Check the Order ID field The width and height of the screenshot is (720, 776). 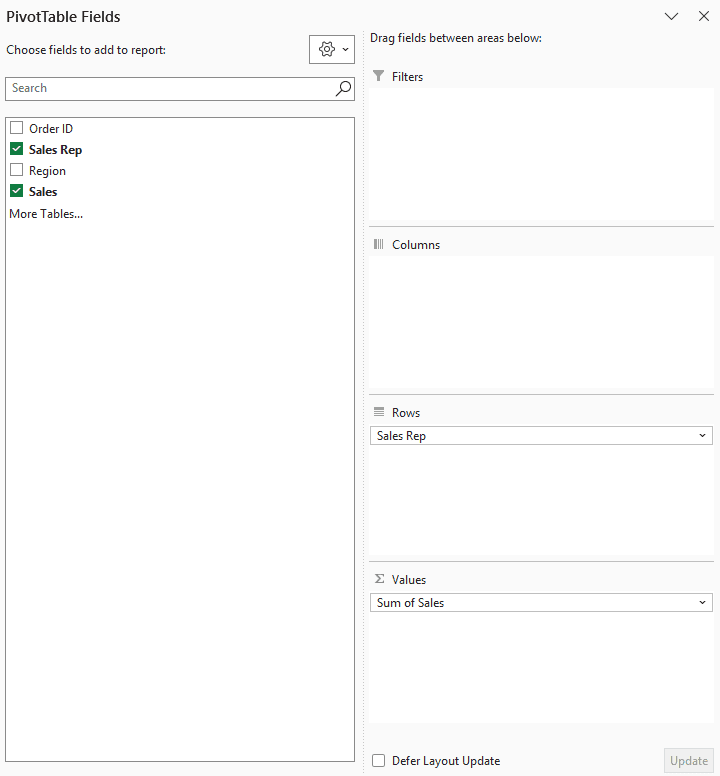(17, 128)
